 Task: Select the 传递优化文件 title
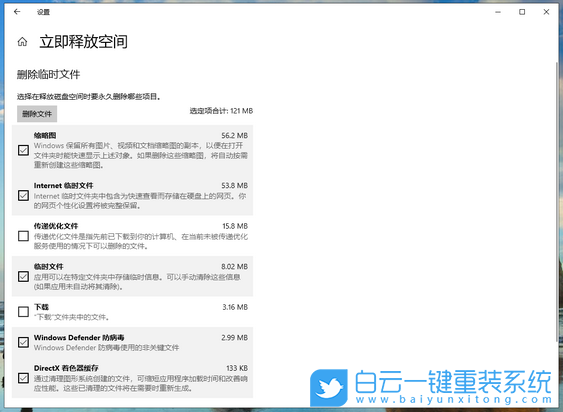[56, 226]
